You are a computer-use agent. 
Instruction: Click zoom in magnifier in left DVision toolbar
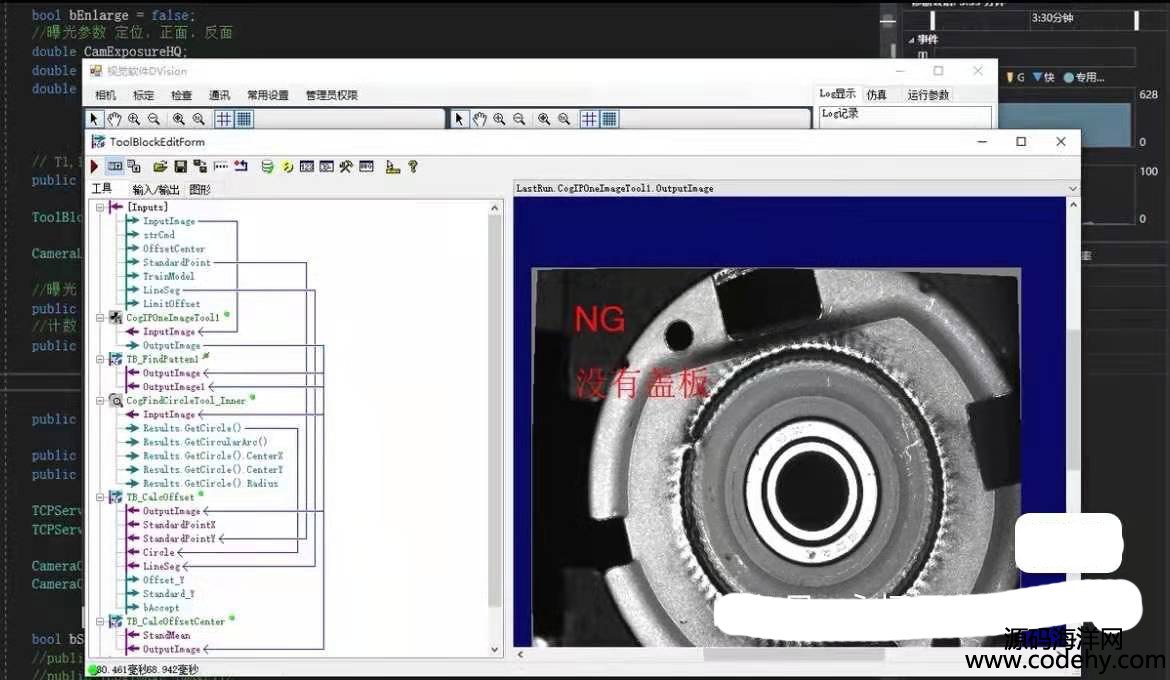click(134, 119)
